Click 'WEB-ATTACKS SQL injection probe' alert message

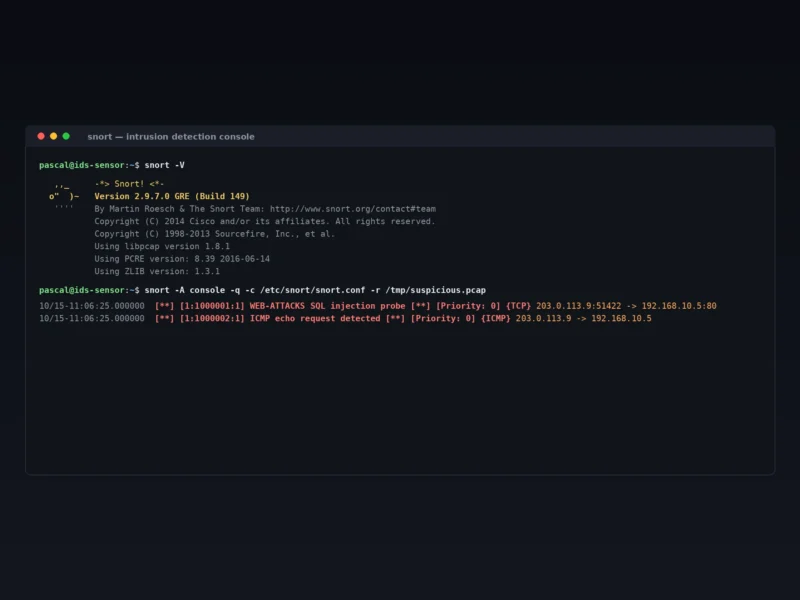328,306
